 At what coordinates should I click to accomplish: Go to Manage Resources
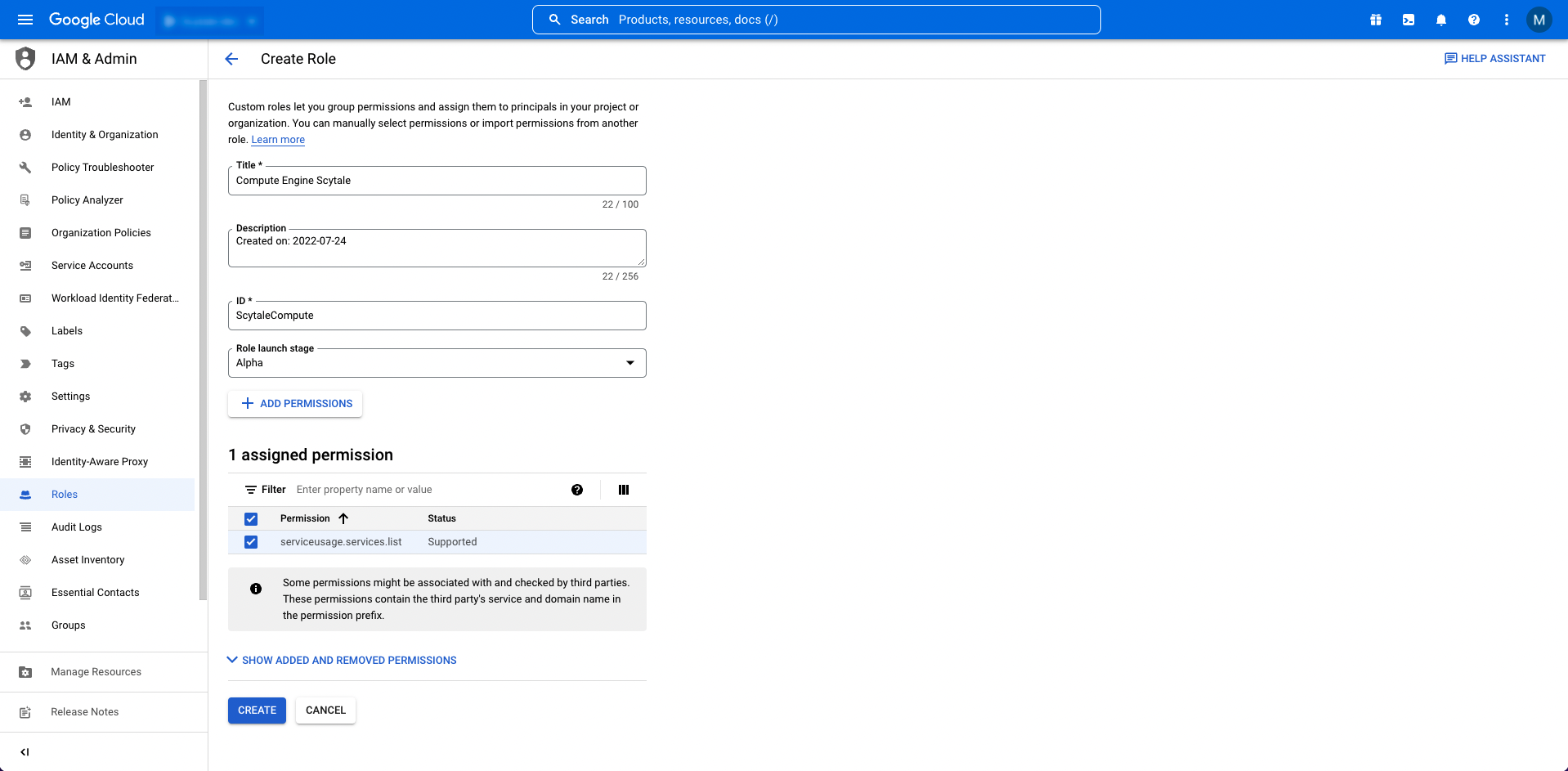click(x=96, y=672)
